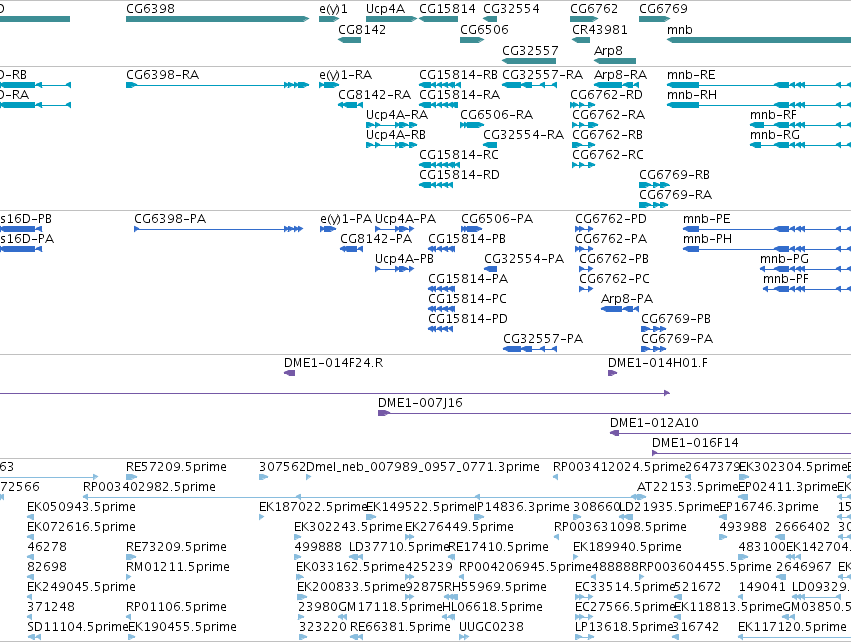This screenshot has height=642, width=851.
Task: Select protein CG6506-PA
Action: coord(471,229)
